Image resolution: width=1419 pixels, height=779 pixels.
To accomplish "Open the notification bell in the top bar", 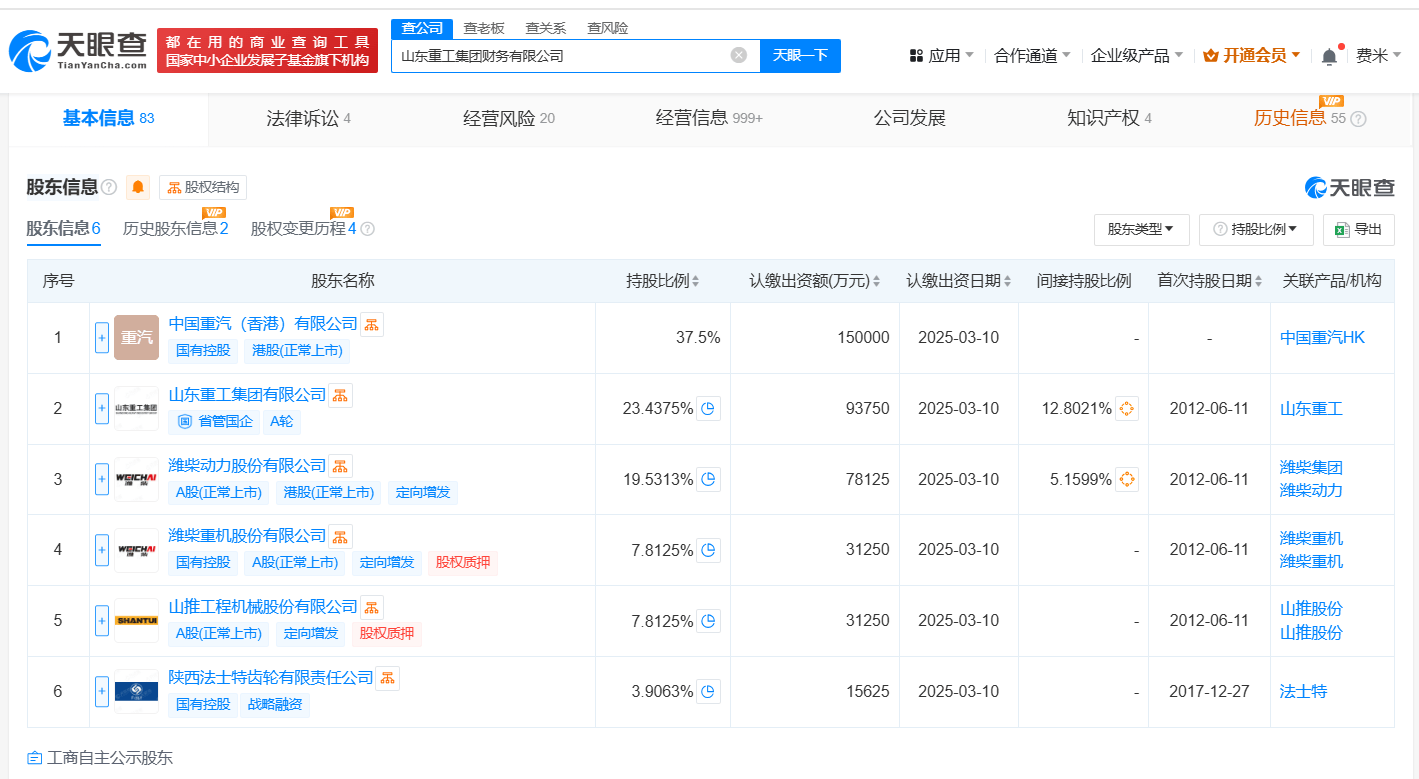I will coord(1329,56).
